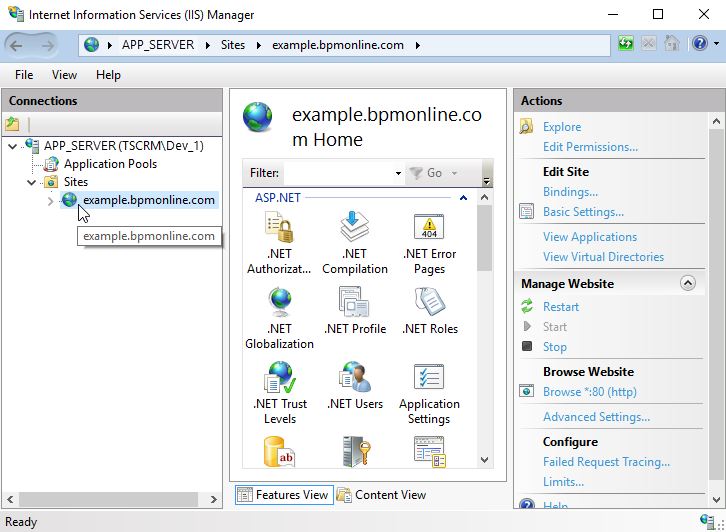Screen dimensions: 726x532
Task: Collapse the Sites tree node
Action: tap(31, 182)
